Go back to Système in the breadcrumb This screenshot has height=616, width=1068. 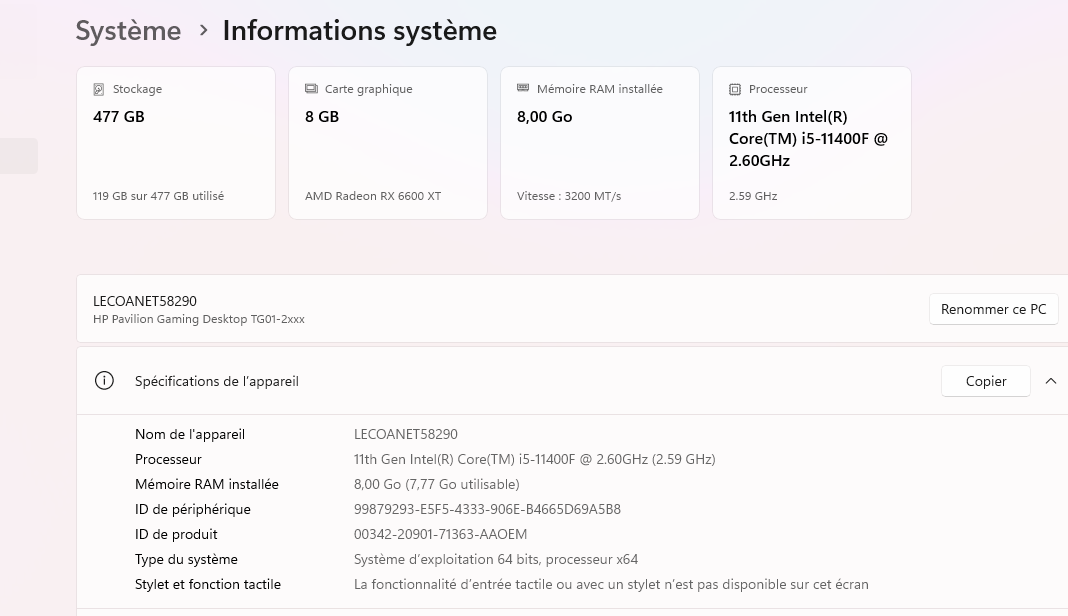[128, 31]
